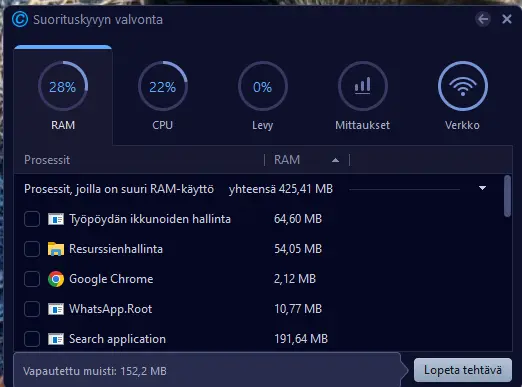Collapse the high RAM usage processes group
This screenshot has width=522, height=387.
[x=482, y=188]
